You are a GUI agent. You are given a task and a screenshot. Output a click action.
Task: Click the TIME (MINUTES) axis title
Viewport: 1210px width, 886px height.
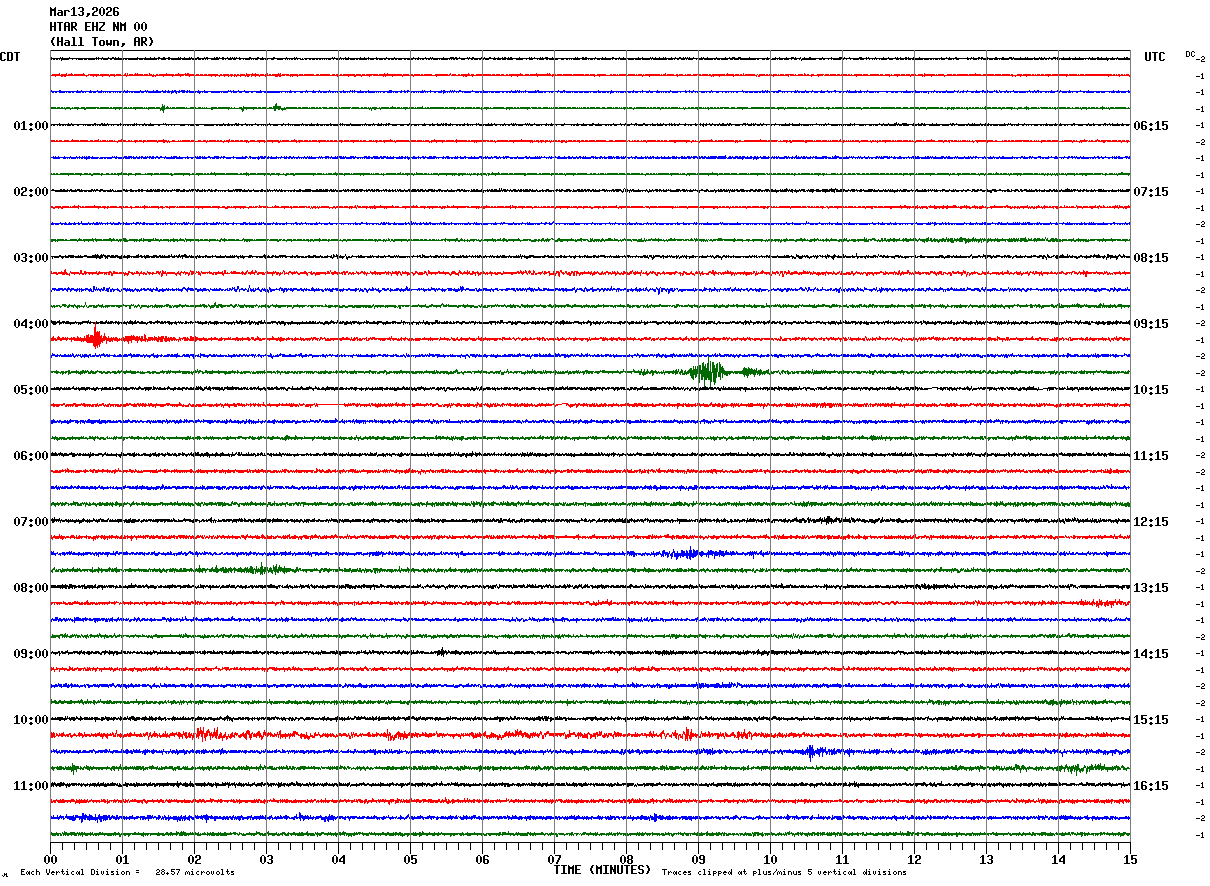602,870
